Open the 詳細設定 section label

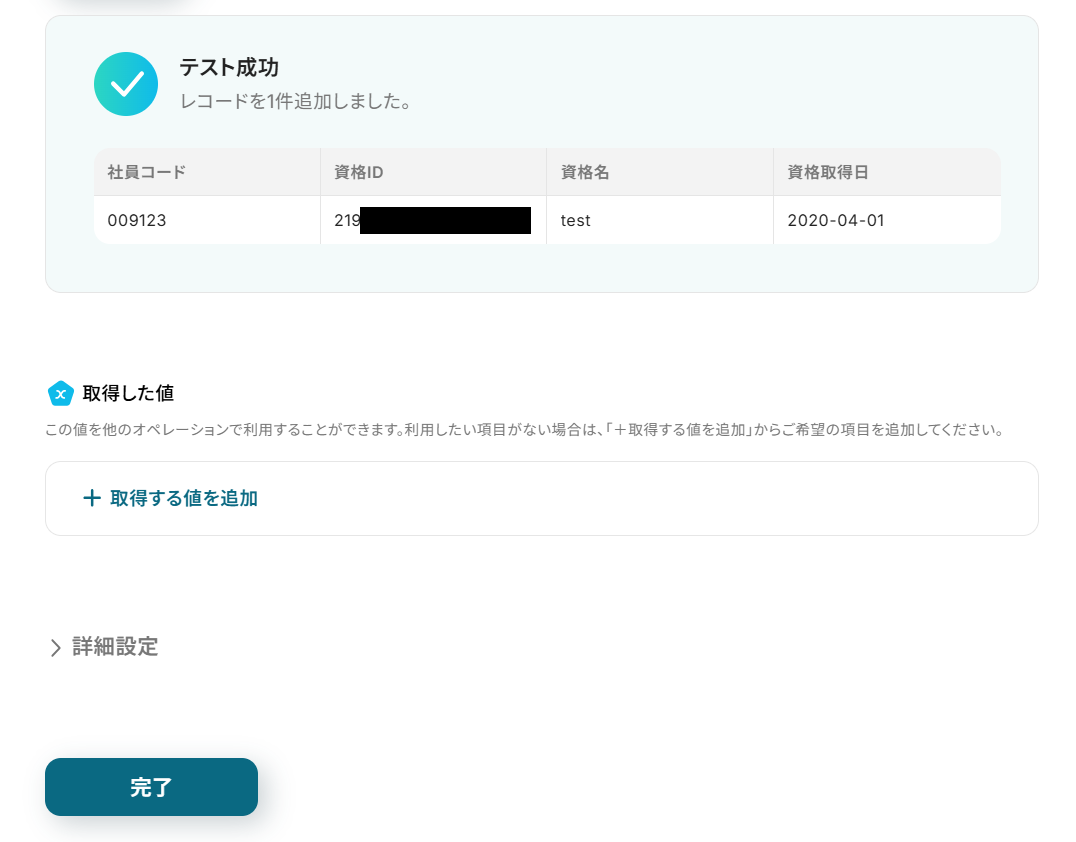[x=115, y=646]
